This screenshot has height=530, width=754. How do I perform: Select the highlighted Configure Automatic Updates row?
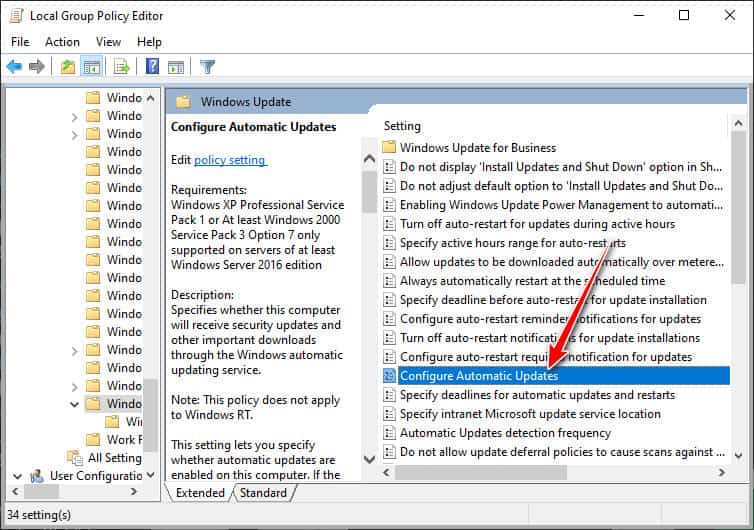[x=564, y=375]
